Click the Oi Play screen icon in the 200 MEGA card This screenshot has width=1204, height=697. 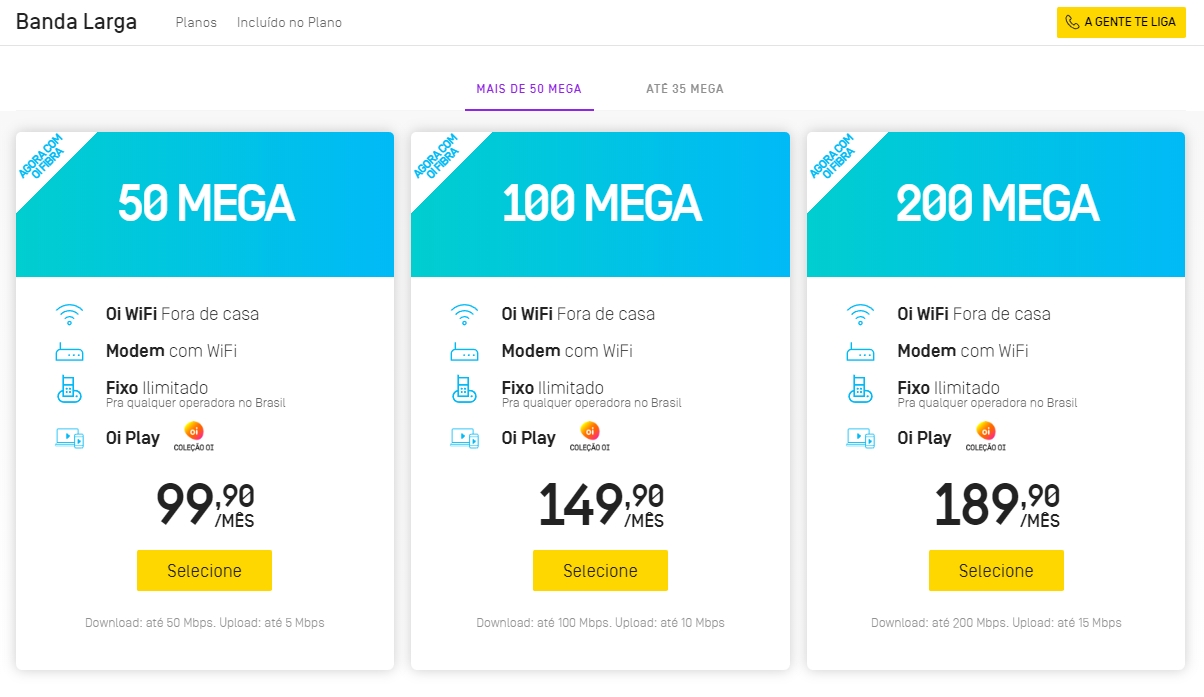(x=860, y=438)
